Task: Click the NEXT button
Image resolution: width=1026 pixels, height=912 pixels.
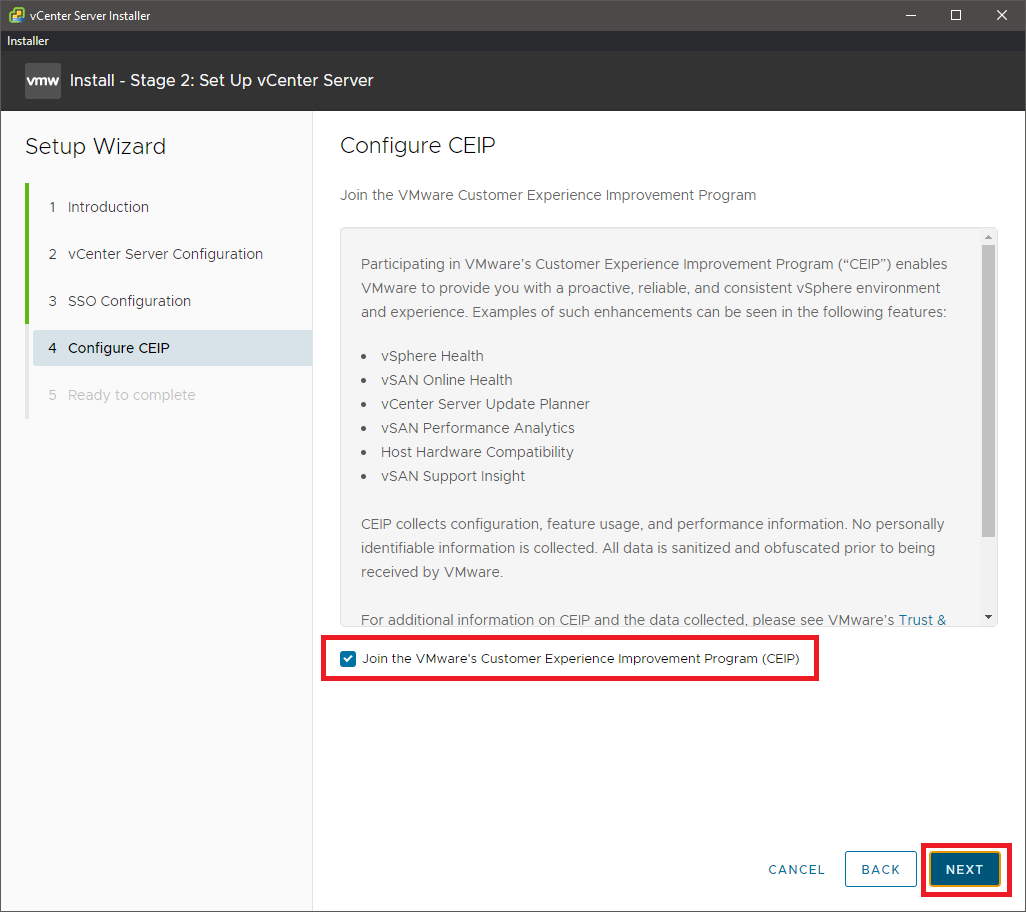Action: [965, 869]
